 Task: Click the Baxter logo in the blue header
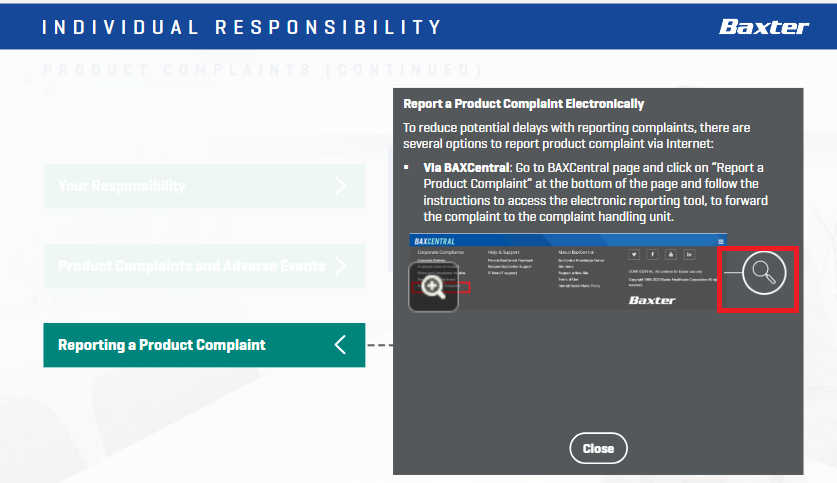pos(764,27)
